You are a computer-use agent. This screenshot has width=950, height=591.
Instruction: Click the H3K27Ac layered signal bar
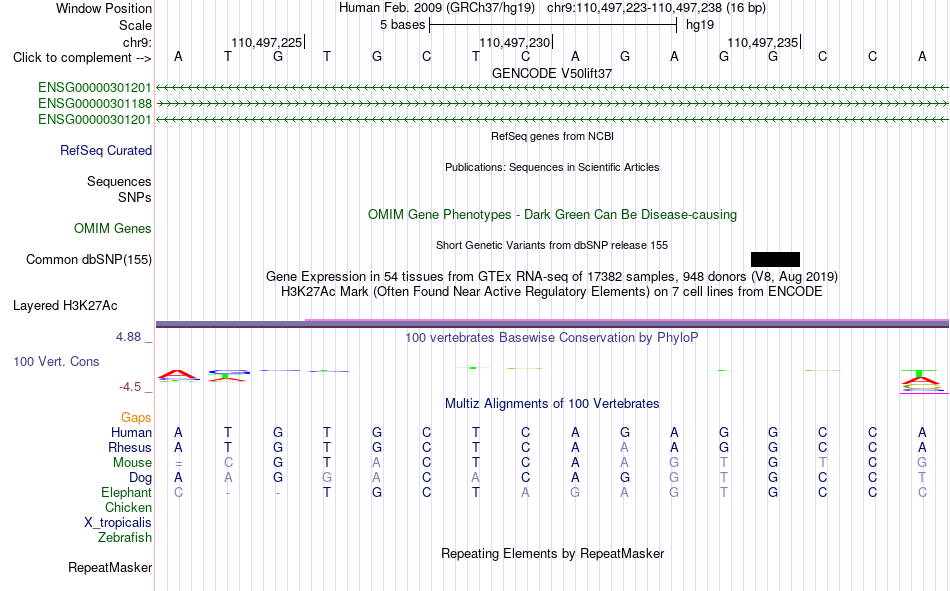pyautogui.click(x=552, y=323)
